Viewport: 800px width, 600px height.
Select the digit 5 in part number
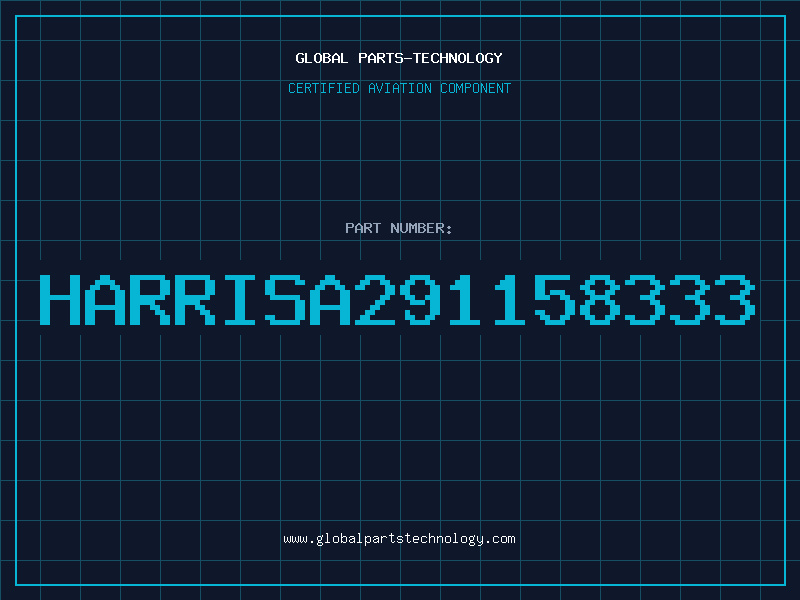(x=554, y=299)
